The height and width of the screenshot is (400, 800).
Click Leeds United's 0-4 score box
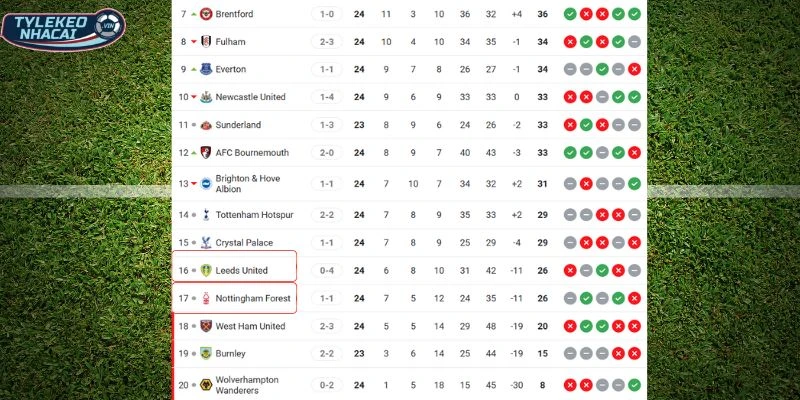tap(326, 270)
